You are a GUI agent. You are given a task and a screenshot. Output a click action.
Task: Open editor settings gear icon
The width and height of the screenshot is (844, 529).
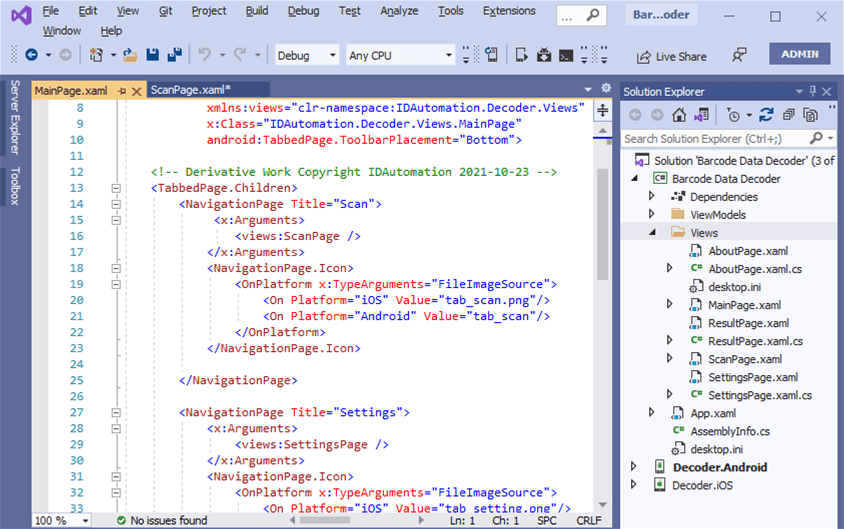606,88
